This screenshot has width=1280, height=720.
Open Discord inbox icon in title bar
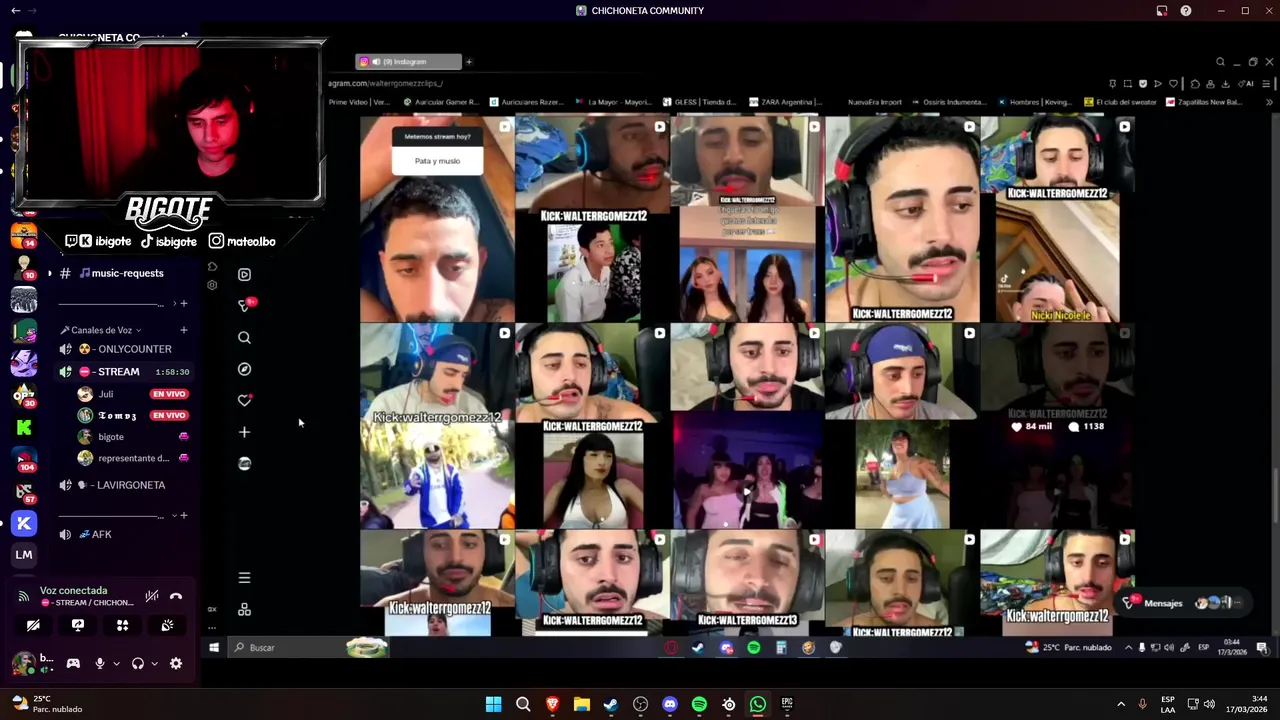[x=1162, y=11]
